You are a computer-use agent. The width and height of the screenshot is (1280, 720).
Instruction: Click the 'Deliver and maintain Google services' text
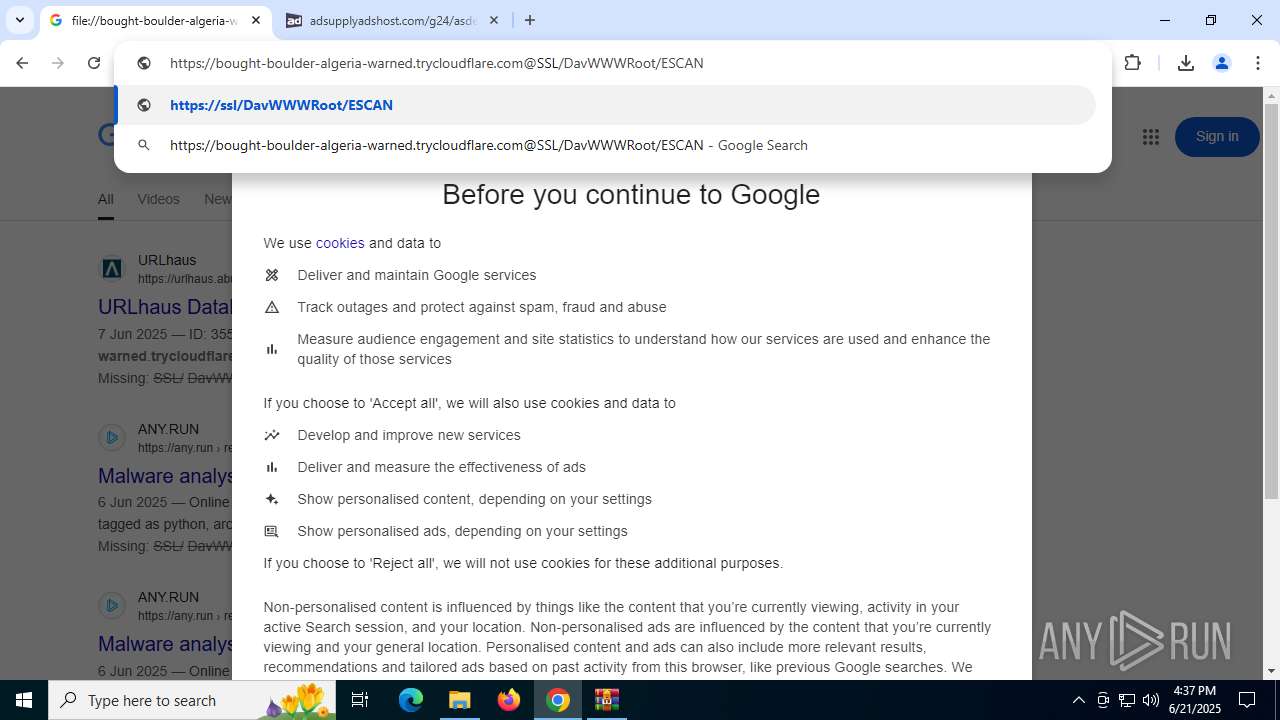[417, 275]
